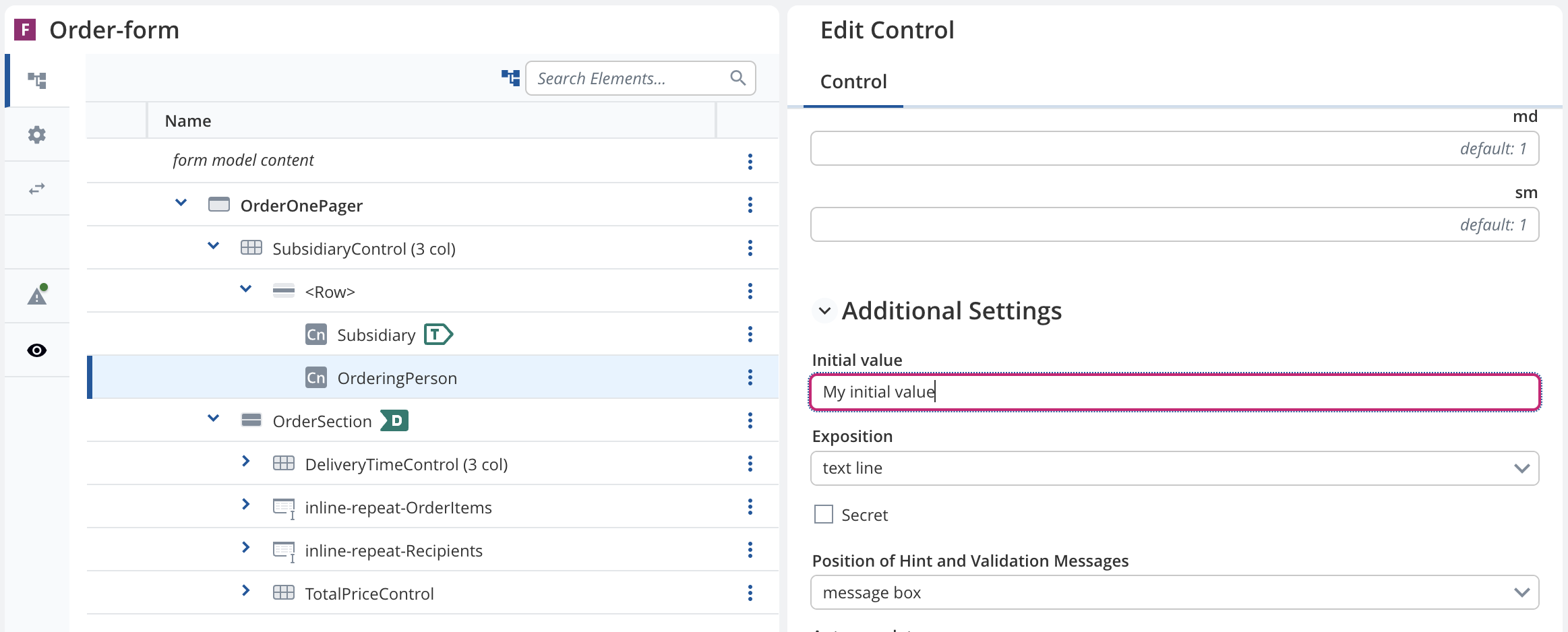Click the row icon next to Row
This screenshot has width=1568, height=632.
(284, 291)
